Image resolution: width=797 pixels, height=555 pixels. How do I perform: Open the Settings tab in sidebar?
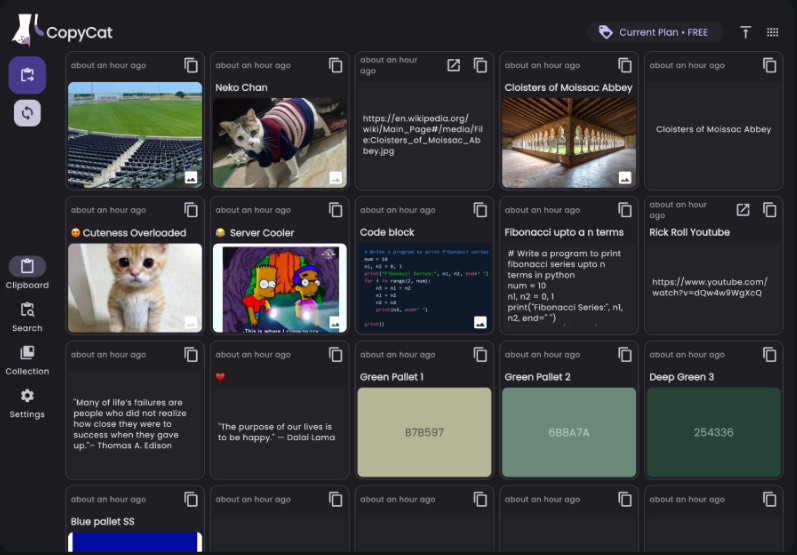27,404
